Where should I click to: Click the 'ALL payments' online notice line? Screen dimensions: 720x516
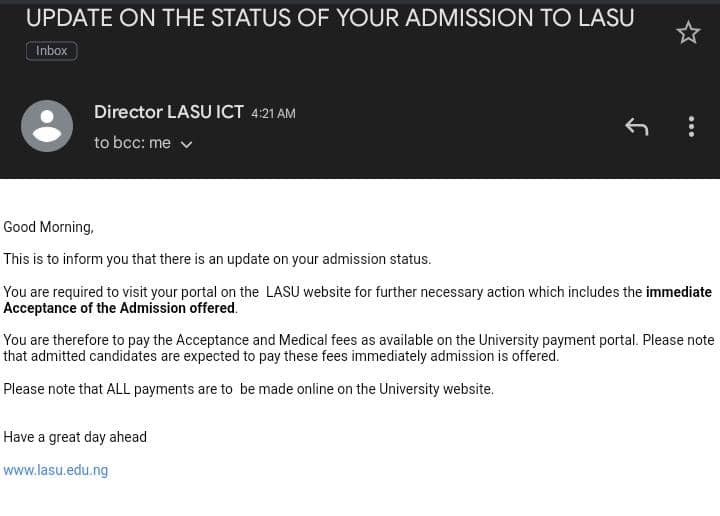click(x=248, y=389)
